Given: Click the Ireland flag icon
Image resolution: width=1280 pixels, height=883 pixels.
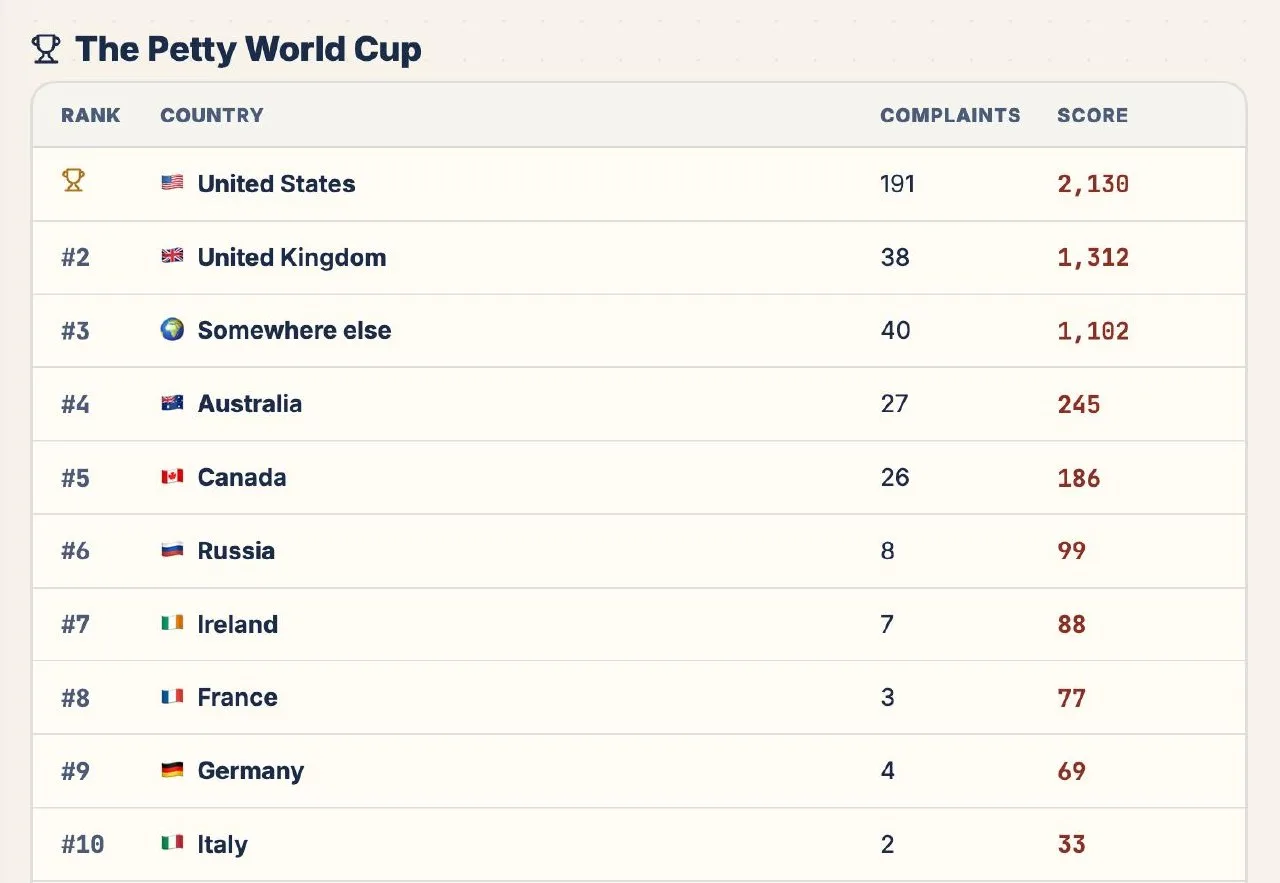Looking at the screenshot, I should click(x=172, y=623).
